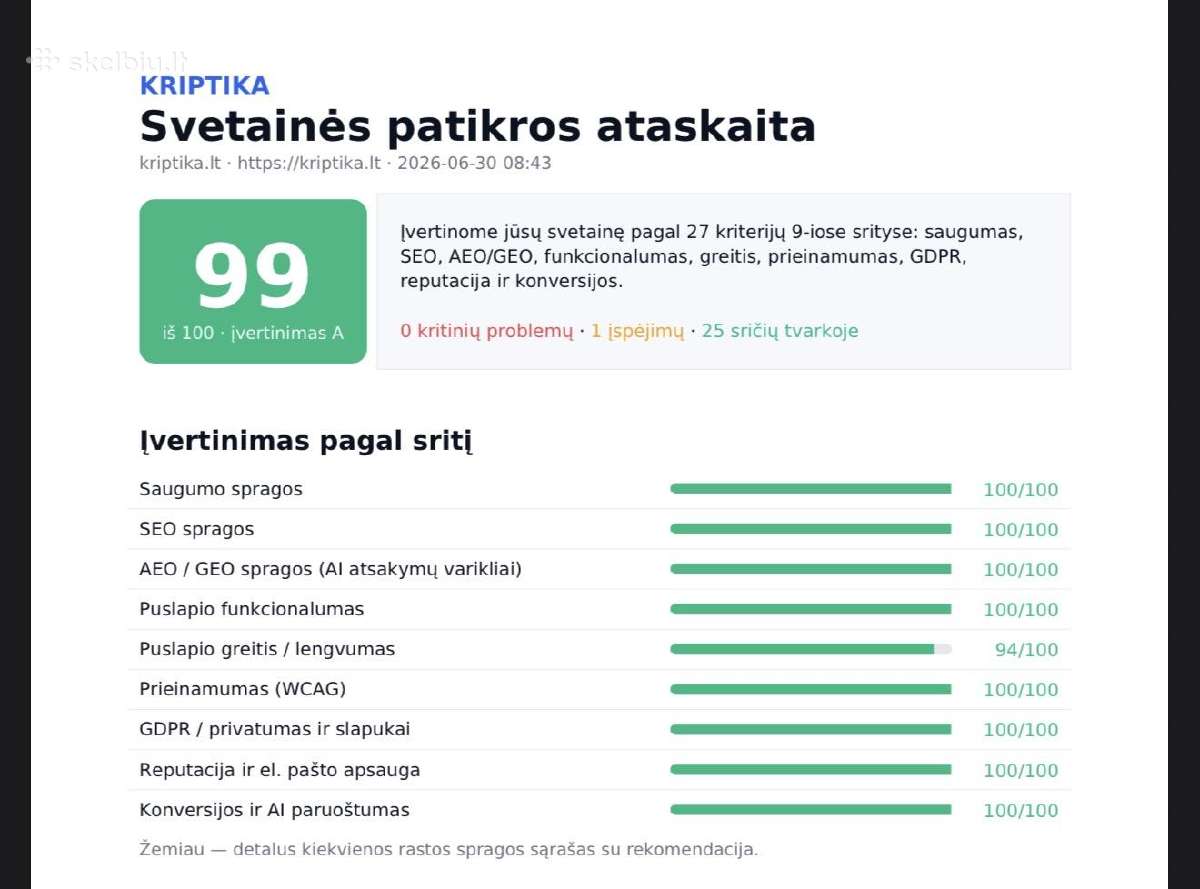Click the 94/100 score value
This screenshot has width=1200, height=889.
click(x=1026, y=650)
